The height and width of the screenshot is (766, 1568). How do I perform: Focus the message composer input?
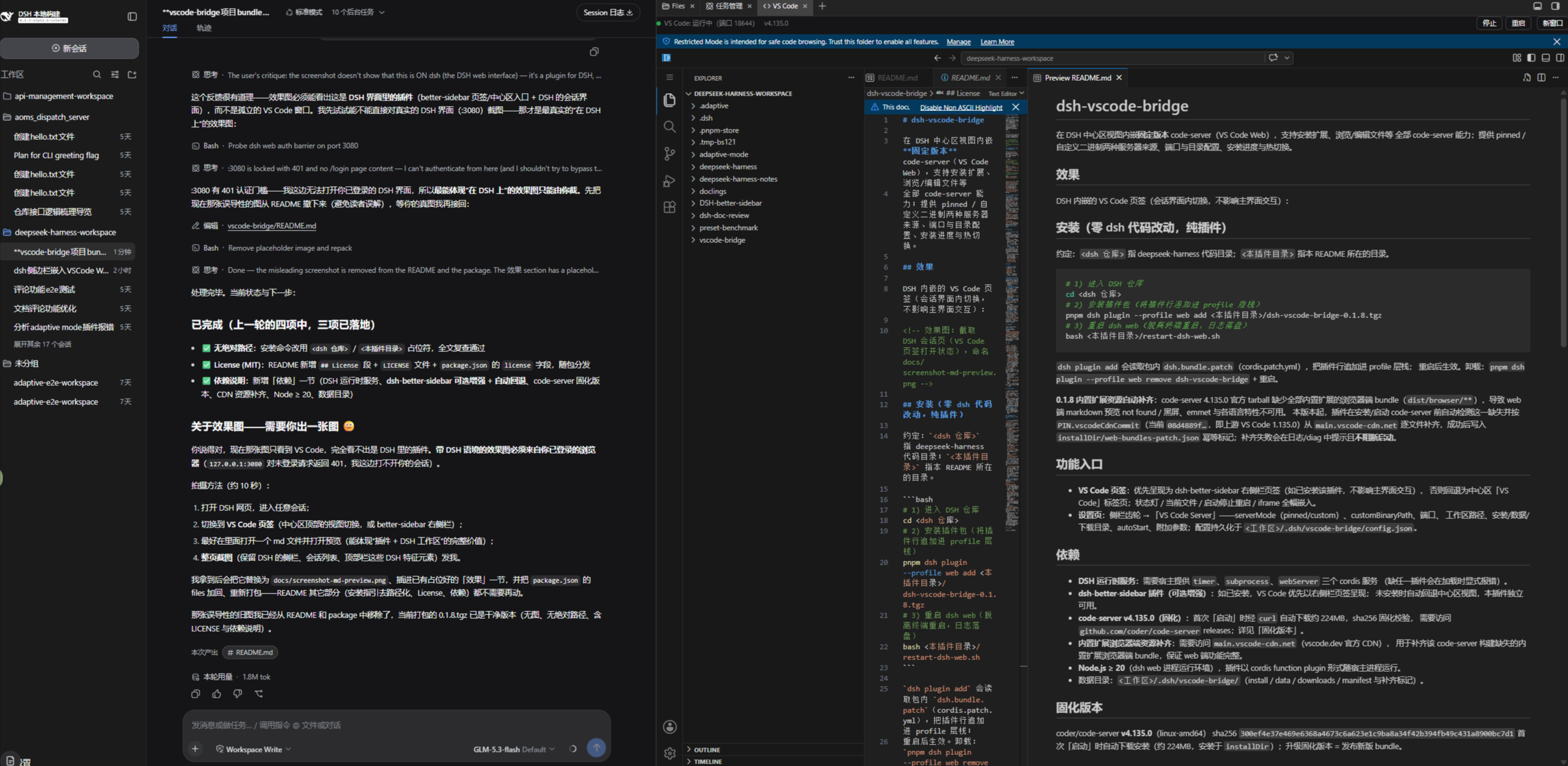(396, 725)
